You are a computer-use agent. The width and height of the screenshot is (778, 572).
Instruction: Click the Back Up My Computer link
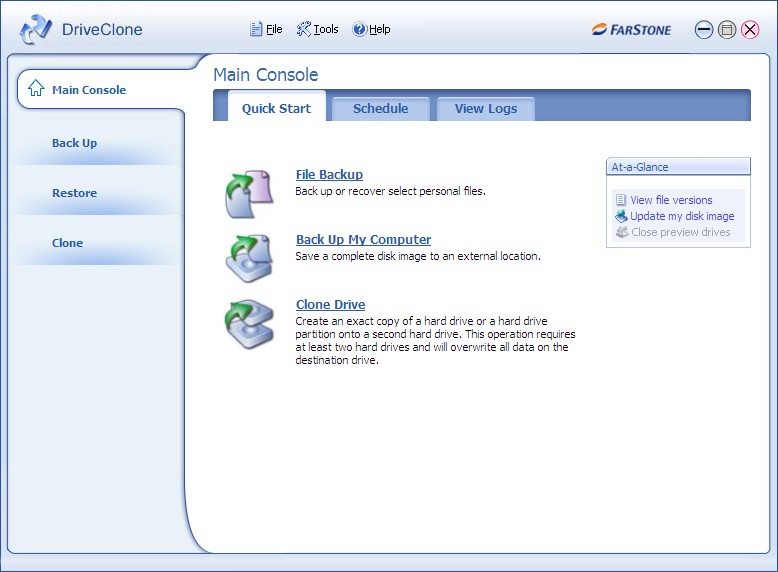(363, 240)
